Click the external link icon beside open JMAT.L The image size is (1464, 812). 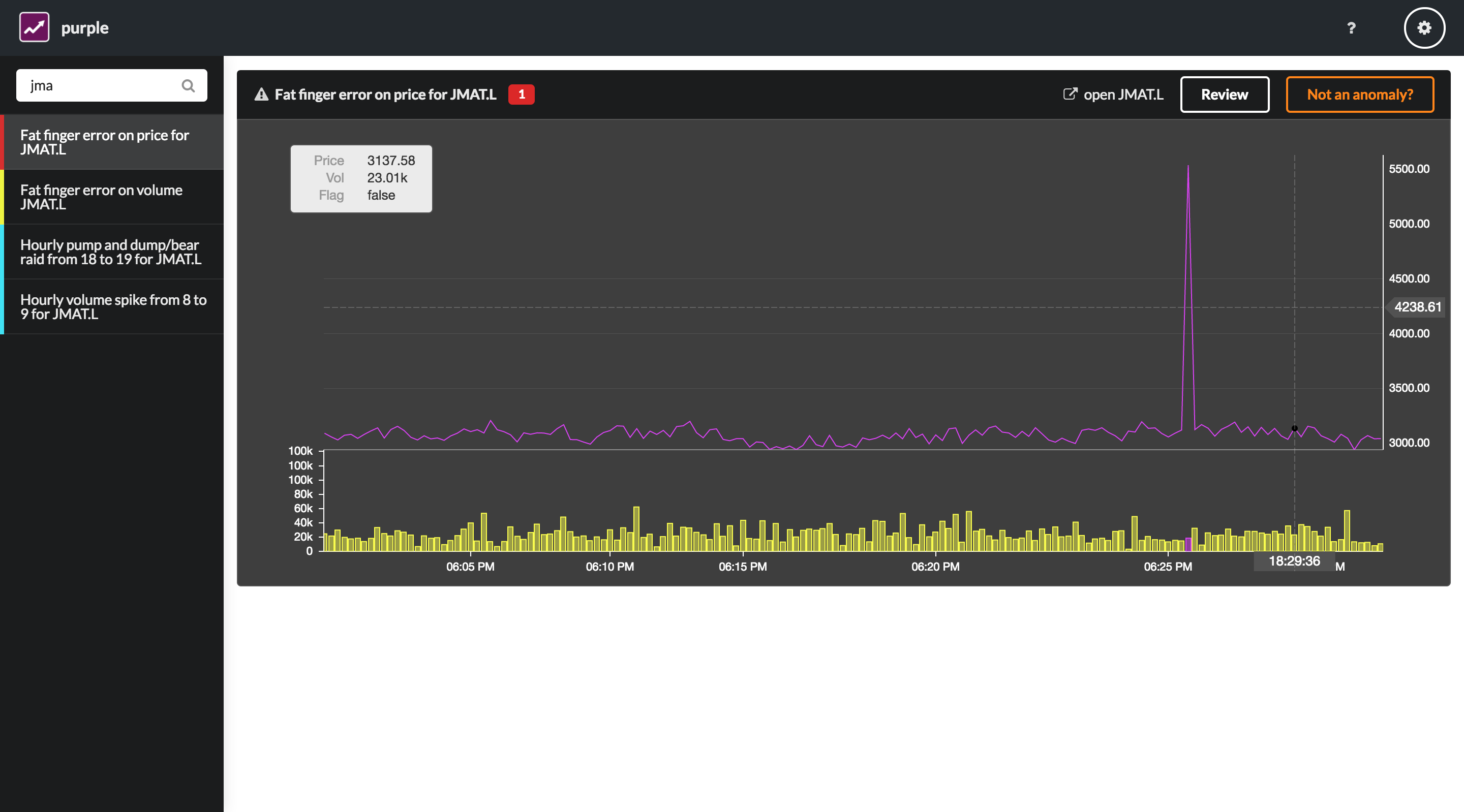coord(1070,95)
